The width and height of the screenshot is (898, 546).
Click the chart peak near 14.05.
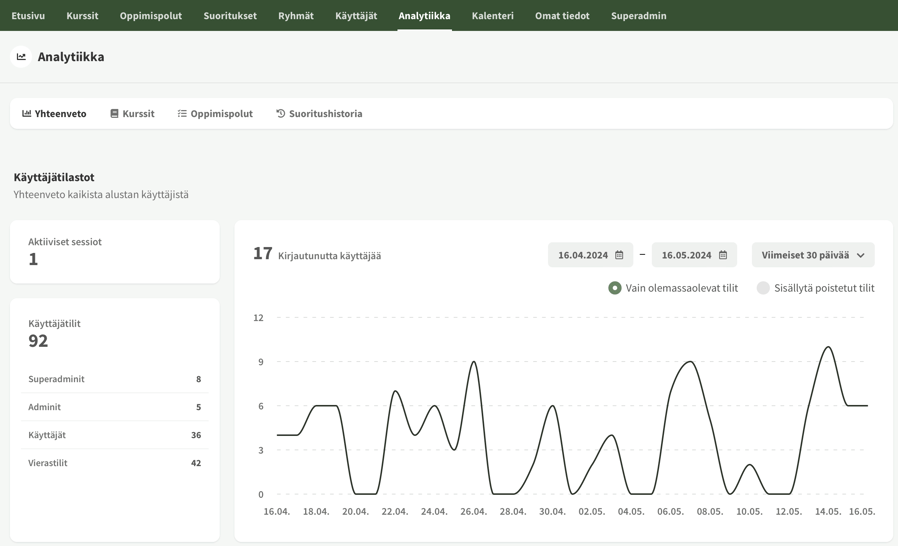(828, 347)
